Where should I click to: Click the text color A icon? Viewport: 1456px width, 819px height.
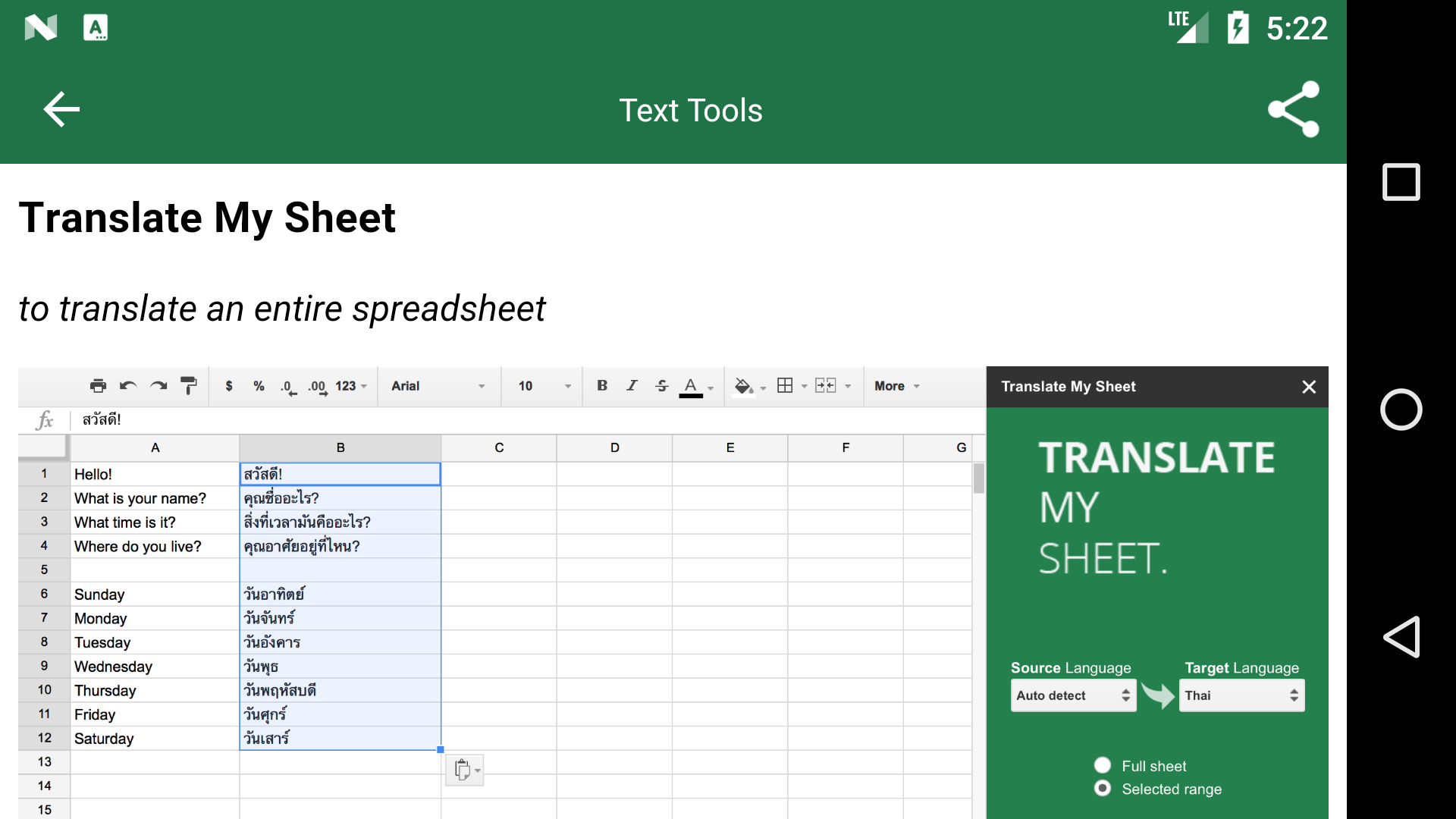690,387
